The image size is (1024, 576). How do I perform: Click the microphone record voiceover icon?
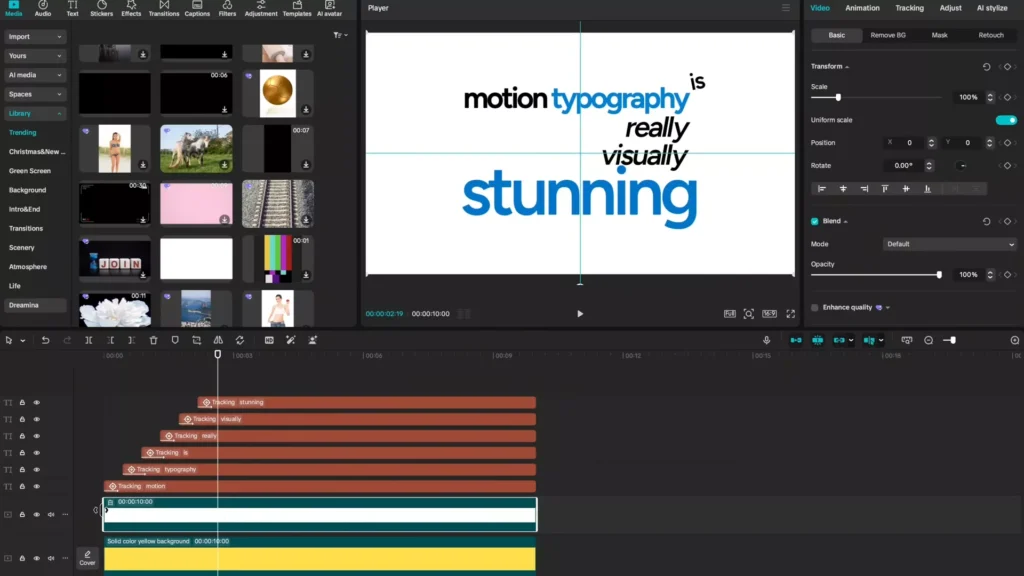pyautogui.click(x=767, y=340)
